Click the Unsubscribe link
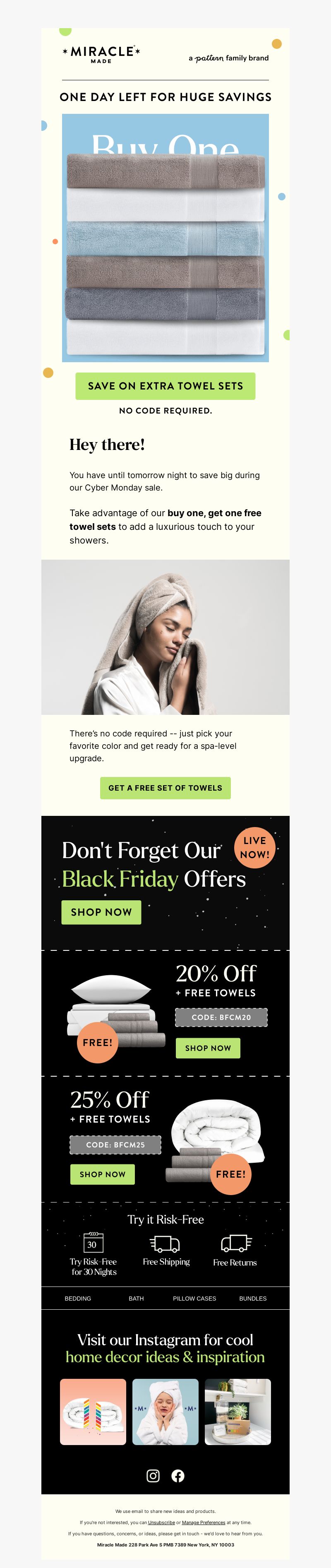 pyautogui.click(x=161, y=1522)
